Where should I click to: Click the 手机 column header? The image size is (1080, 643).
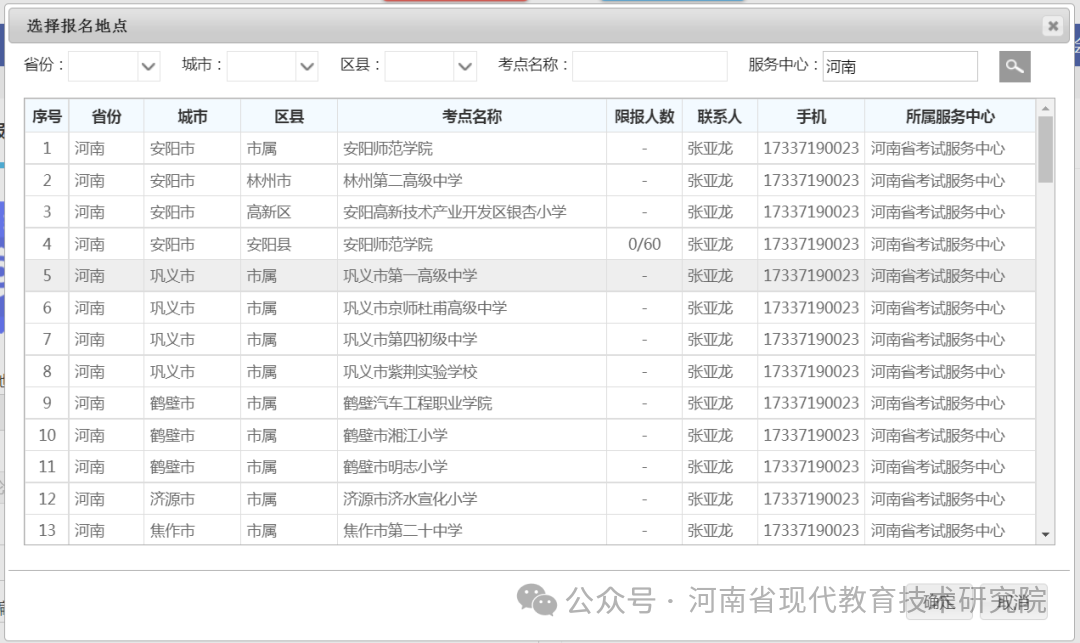click(811, 116)
